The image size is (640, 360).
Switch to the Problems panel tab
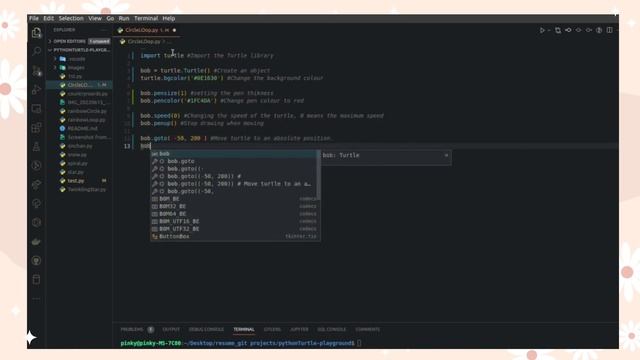click(x=137, y=329)
